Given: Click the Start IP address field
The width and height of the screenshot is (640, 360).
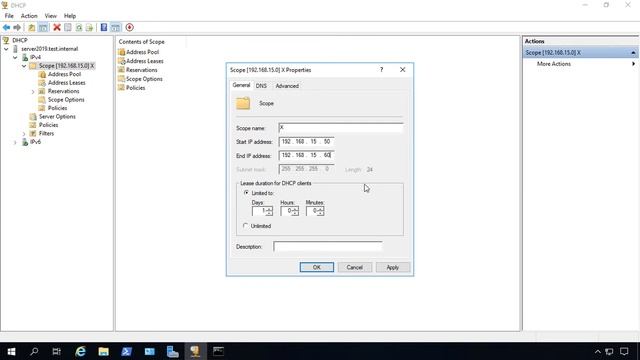Looking at the screenshot, I should (x=307, y=142).
